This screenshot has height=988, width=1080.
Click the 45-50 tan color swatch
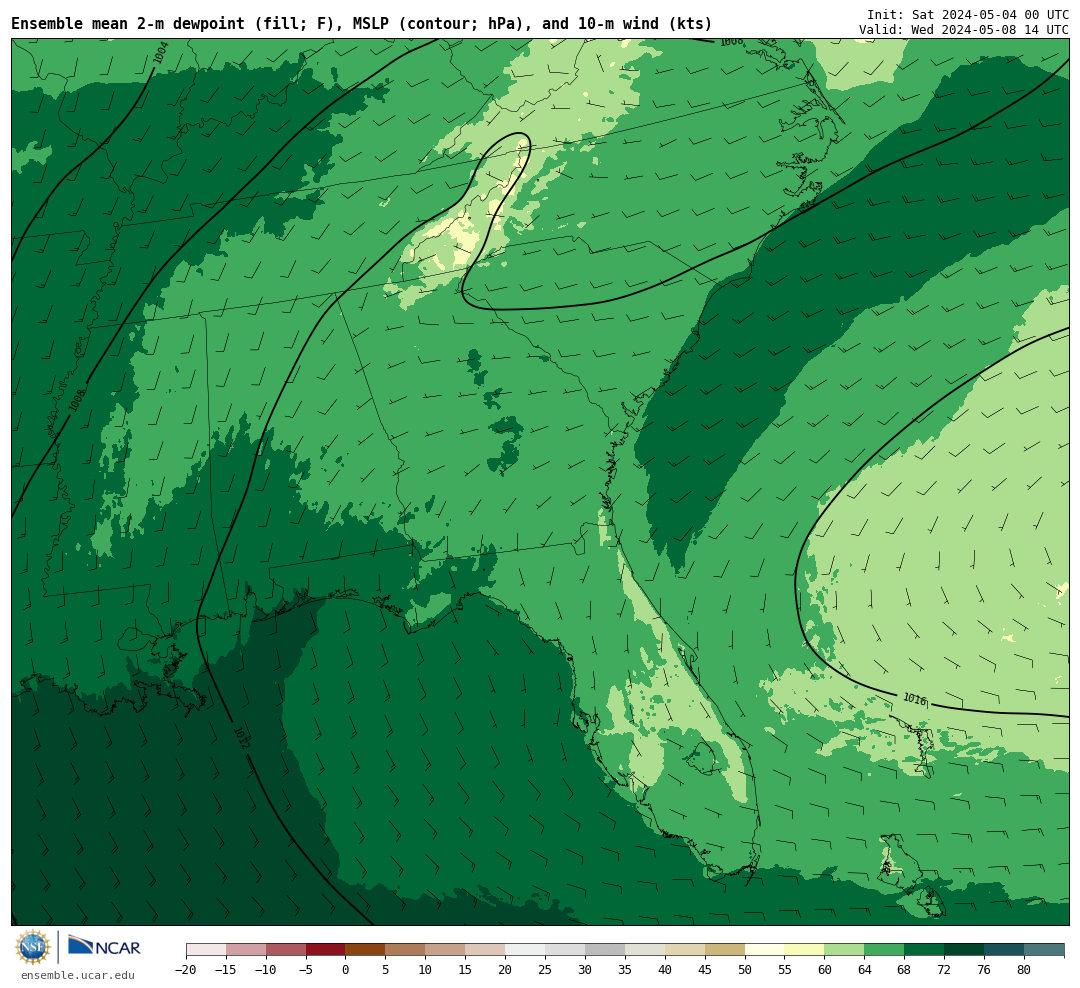725,950
